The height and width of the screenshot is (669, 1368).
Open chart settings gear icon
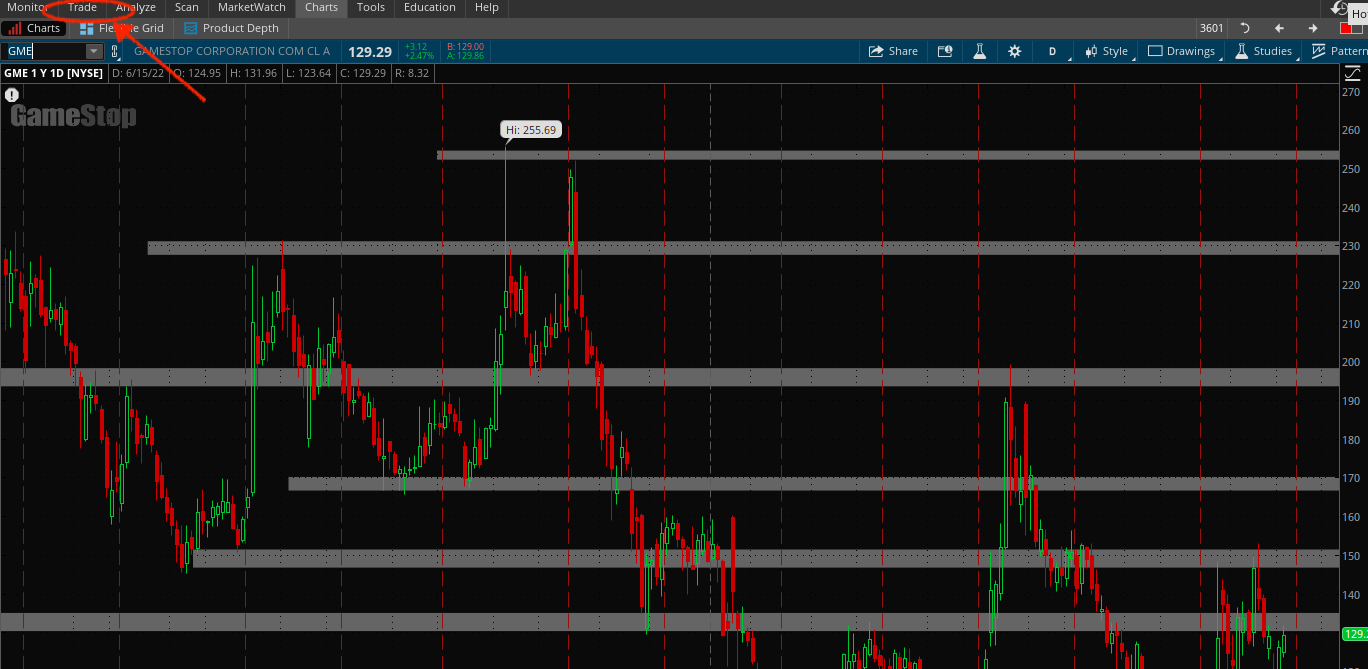coord(1015,51)
